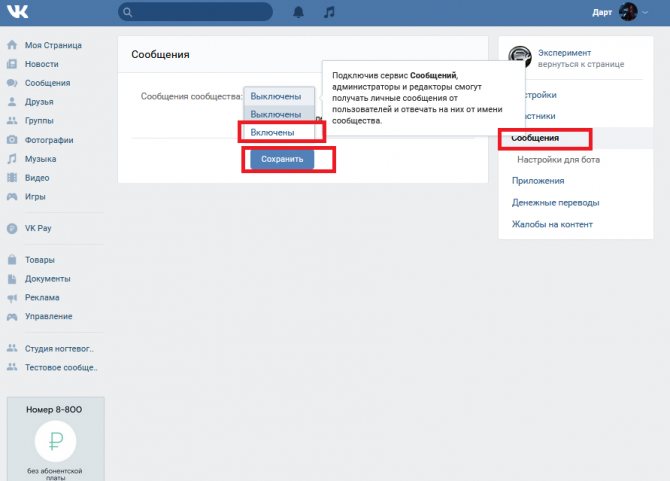
Task: Click the file icon beside Документы
Action: [x=12, y=279]
